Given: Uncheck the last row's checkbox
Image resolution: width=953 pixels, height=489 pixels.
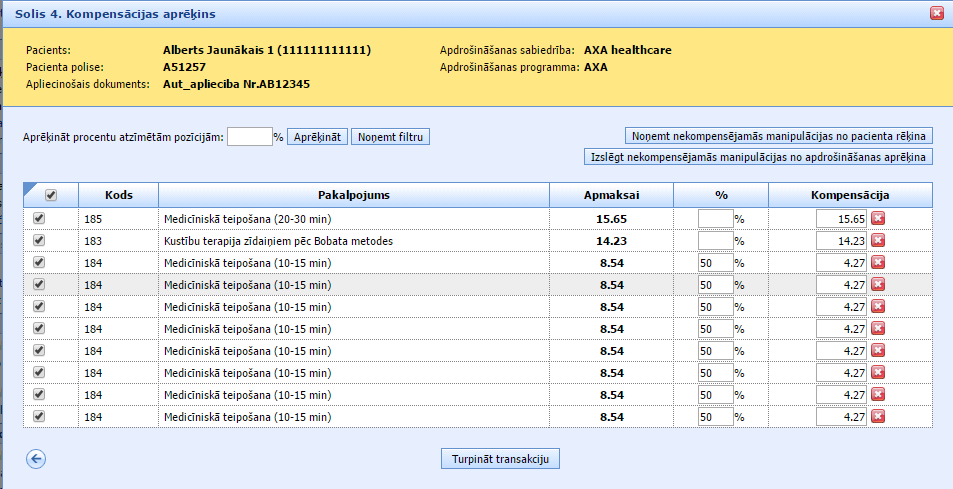Looking at the screenshot, I should (40, 416).
